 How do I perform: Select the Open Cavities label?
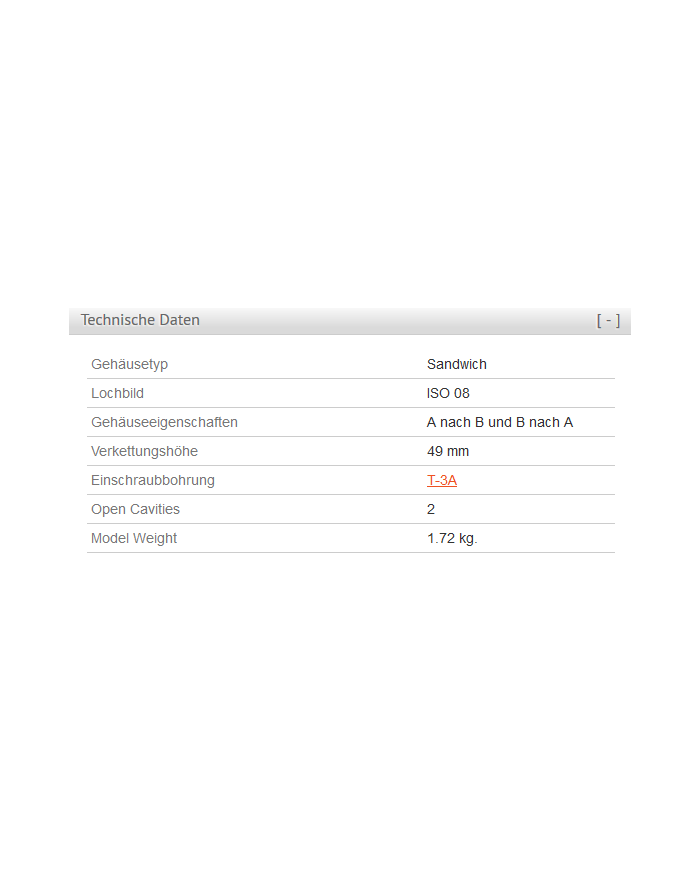click(x=135, y=509)
